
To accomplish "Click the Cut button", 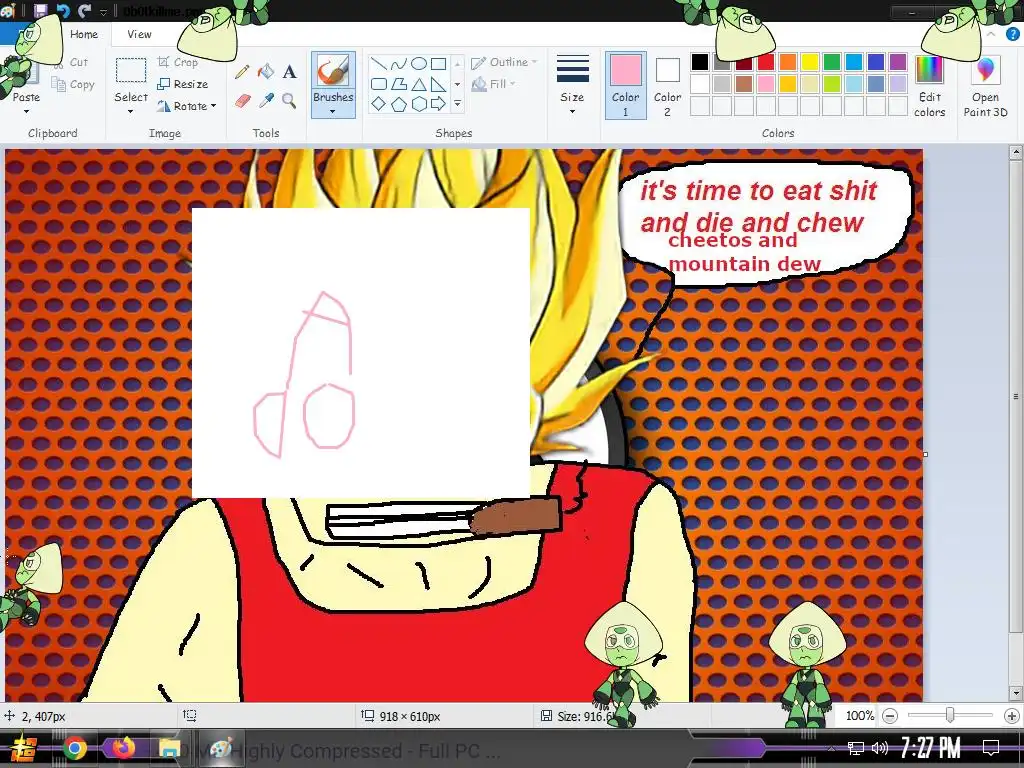I will point(71,63).
